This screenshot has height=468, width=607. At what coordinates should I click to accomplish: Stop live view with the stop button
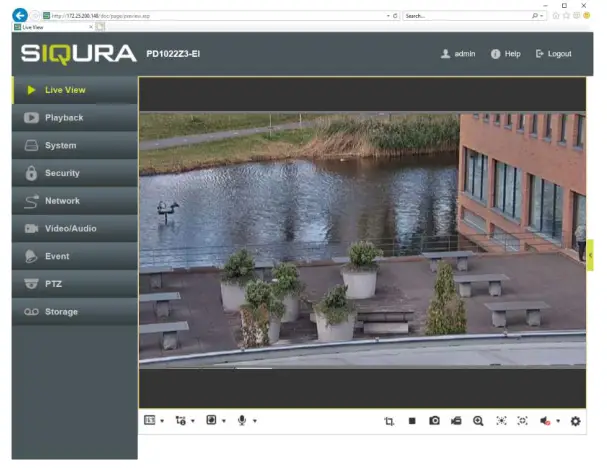[412, 421]
